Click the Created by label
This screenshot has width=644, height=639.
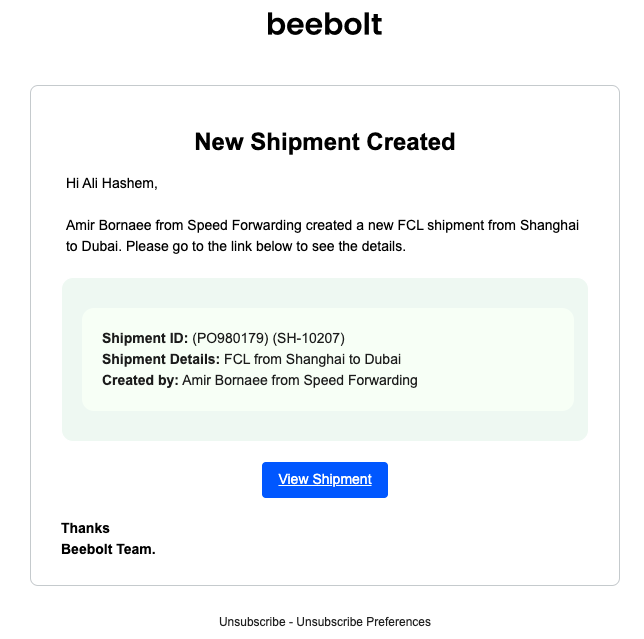pos(140,380)
